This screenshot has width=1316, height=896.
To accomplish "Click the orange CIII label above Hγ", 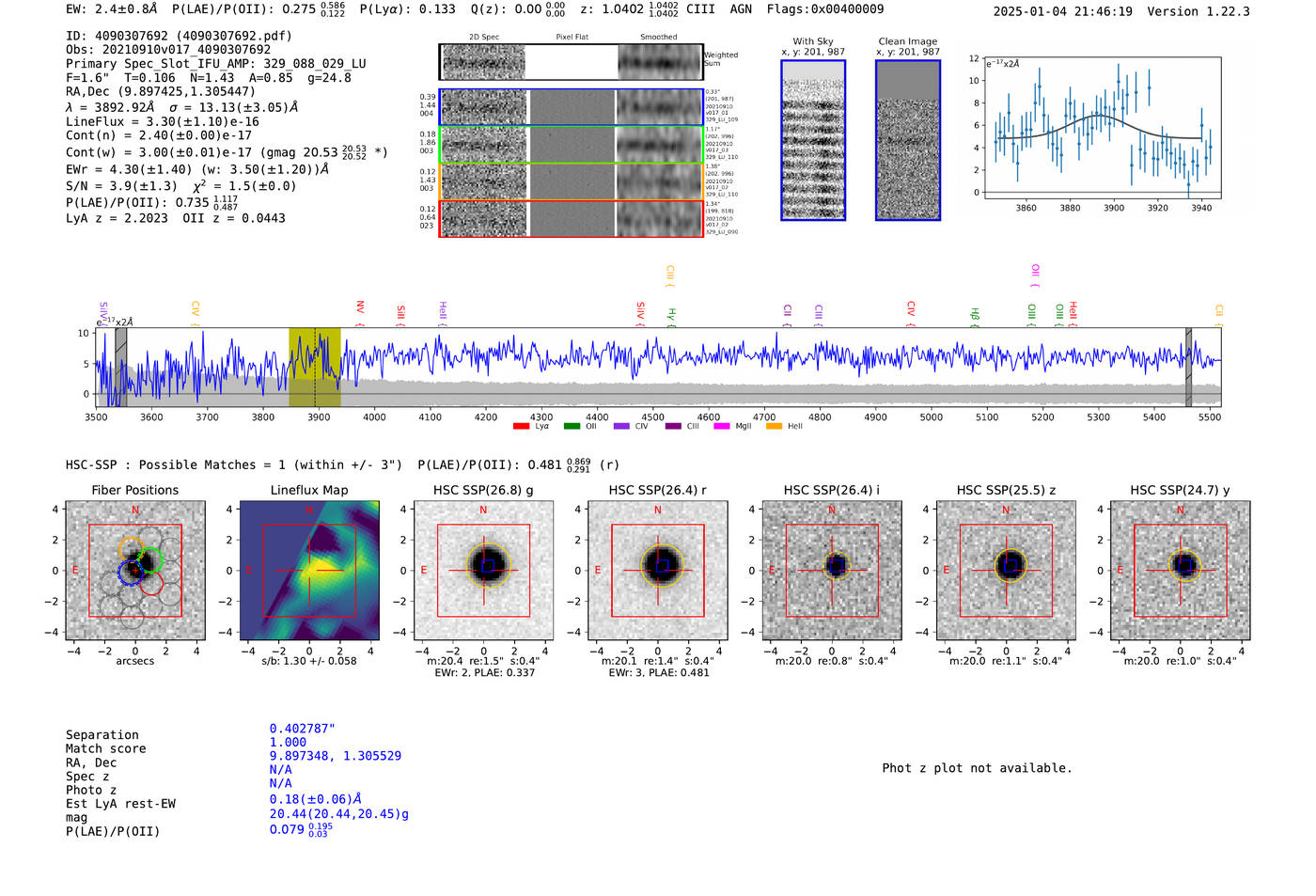I will coord(669,276).
